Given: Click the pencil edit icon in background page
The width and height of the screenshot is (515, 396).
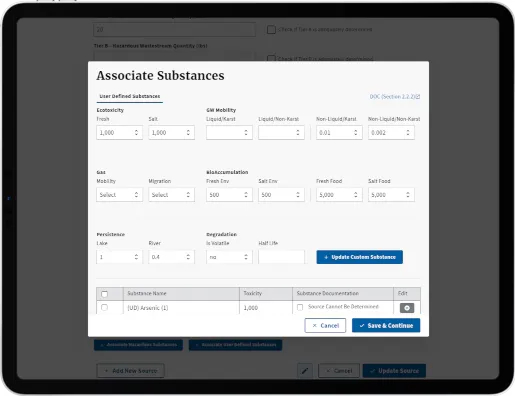Looking at the screenshot, I should 305,371.
